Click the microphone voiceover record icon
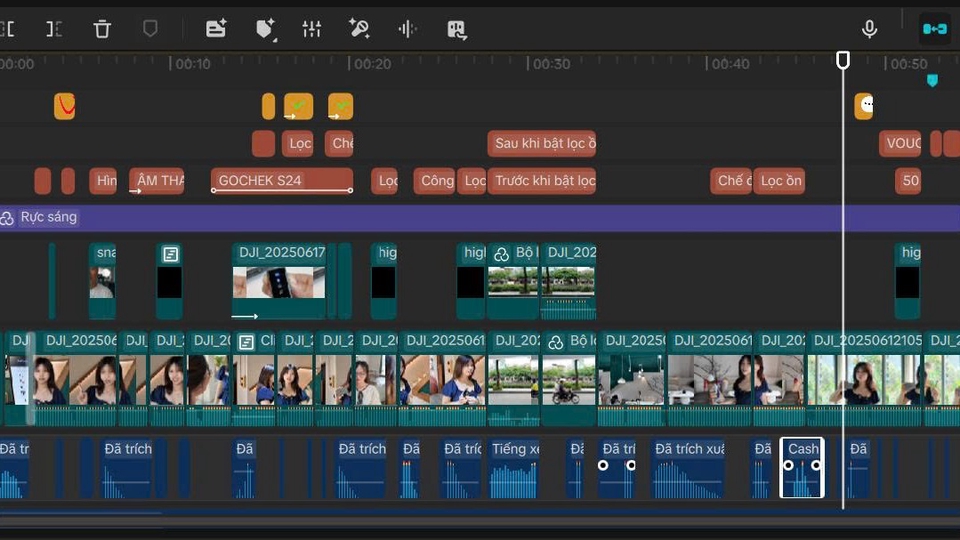Image resolution: width=960 pixels, height=540 pixels. point(869,29)
